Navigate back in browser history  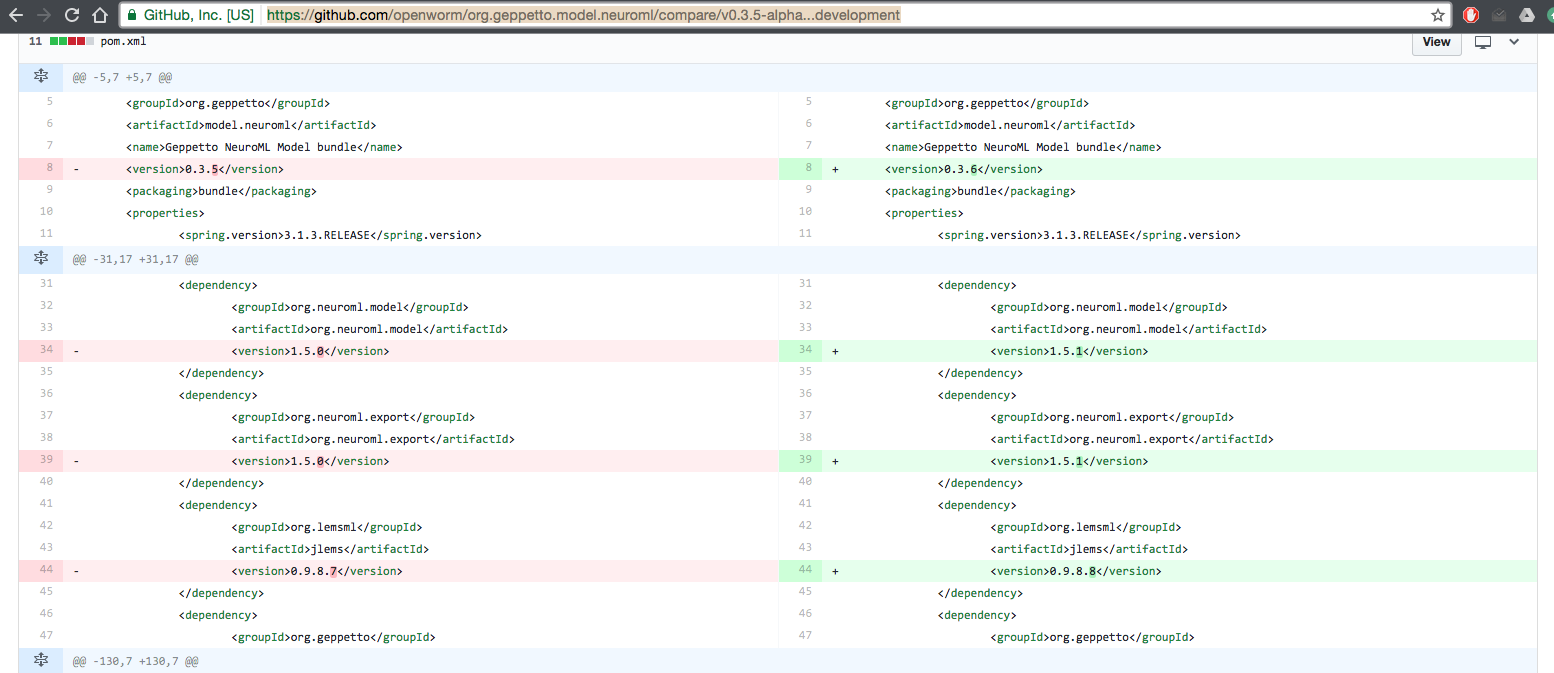tap(15, 15)
